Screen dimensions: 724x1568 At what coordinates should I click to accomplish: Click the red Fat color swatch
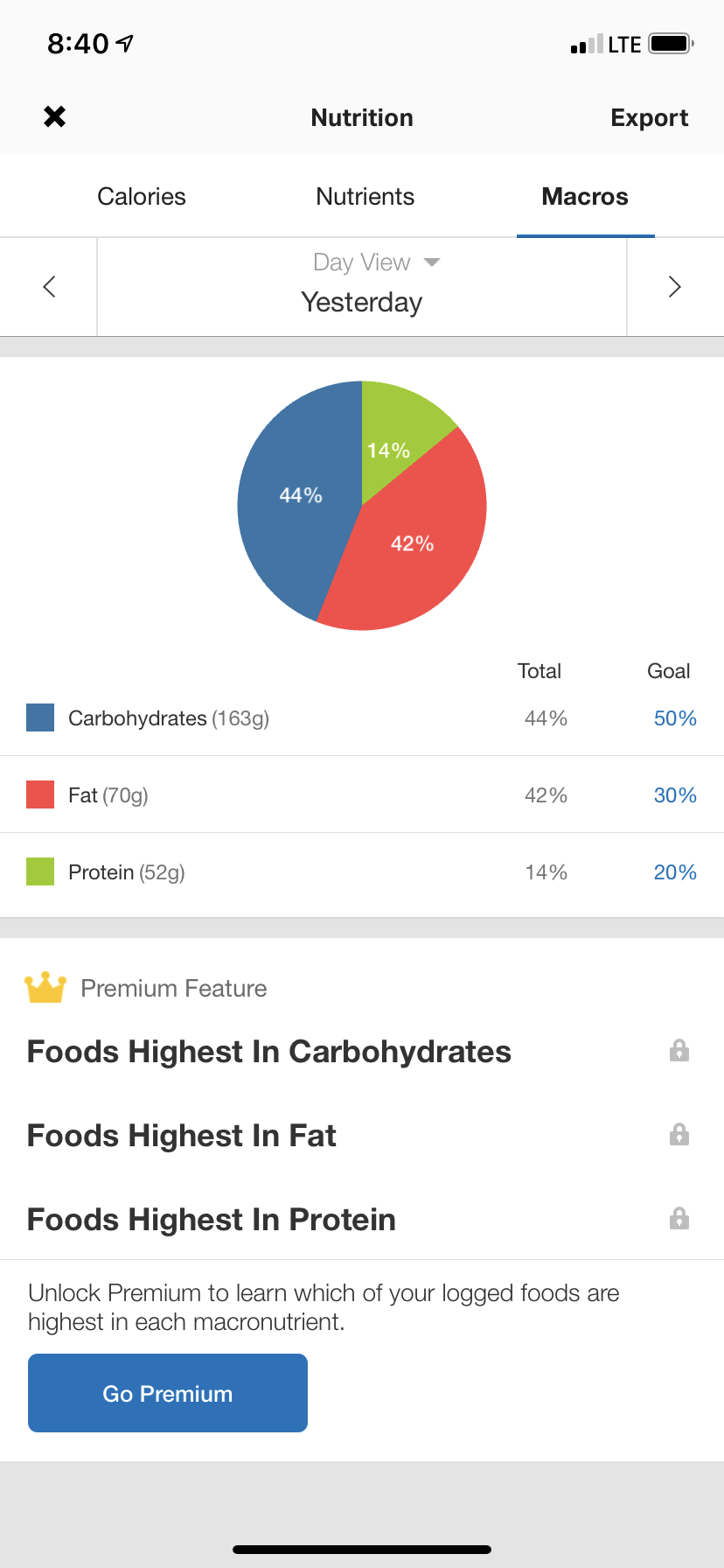[40, 794]
